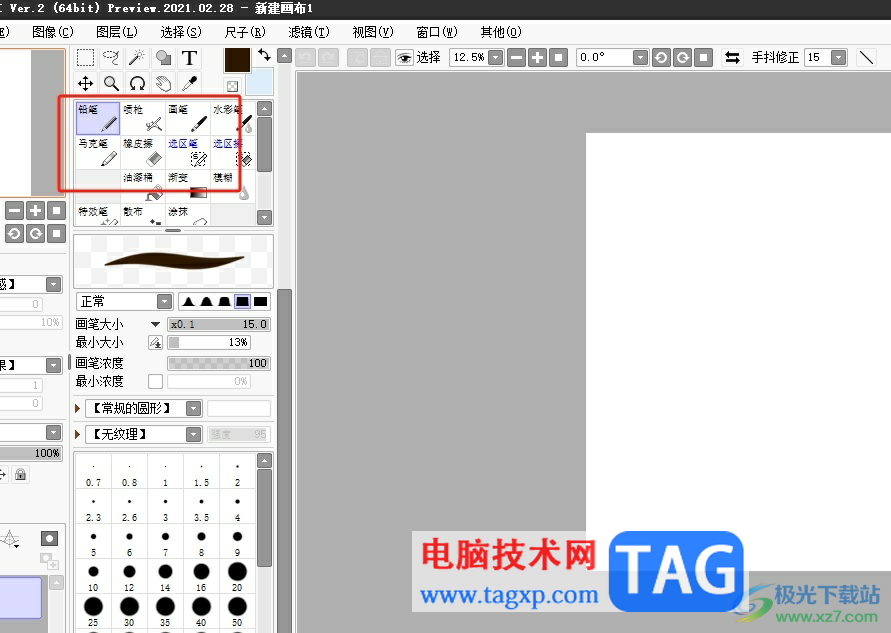The height and width of the screenshot is (633, 891).
Task: Choose the 选区笔 selection pen
Action: [x=188, y=152]
